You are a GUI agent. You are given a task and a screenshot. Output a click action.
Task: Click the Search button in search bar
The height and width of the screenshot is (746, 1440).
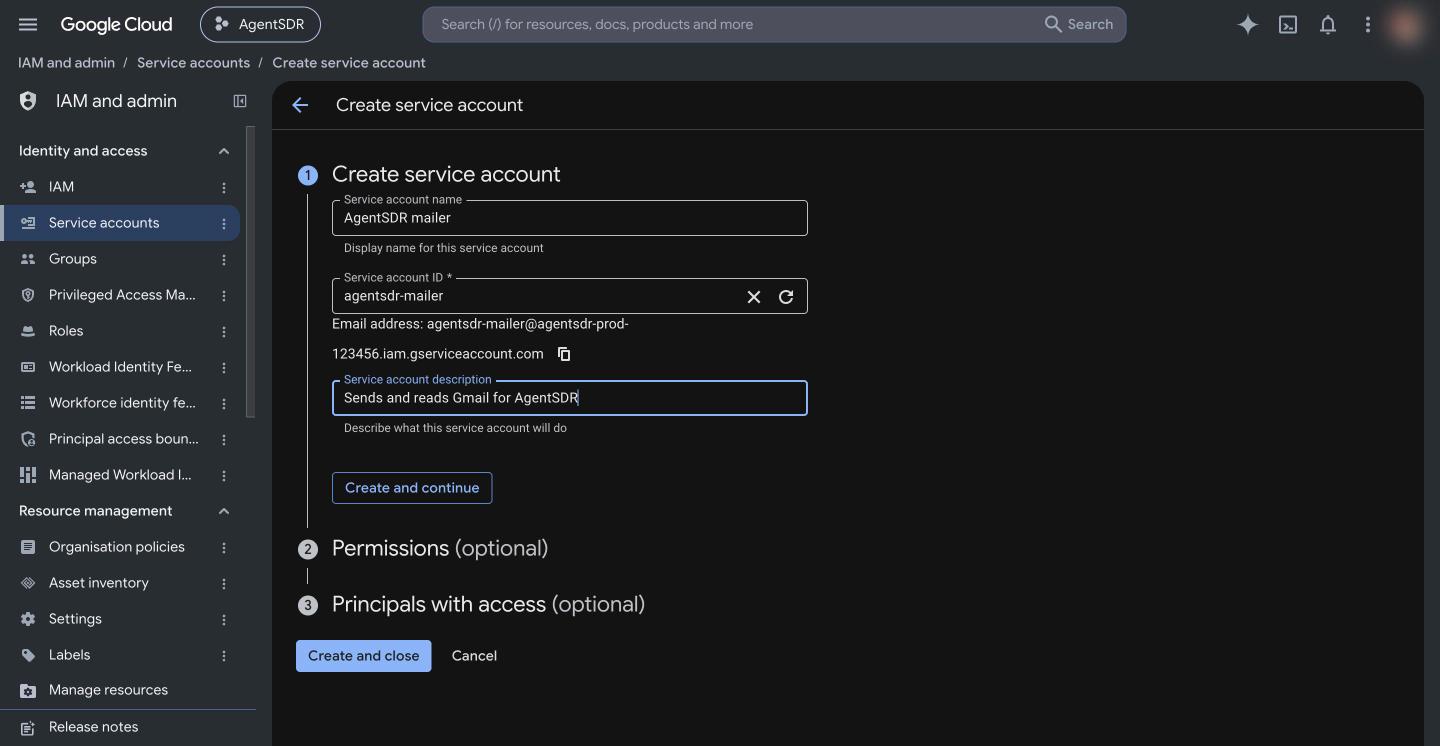click(x=1079, y=25)
